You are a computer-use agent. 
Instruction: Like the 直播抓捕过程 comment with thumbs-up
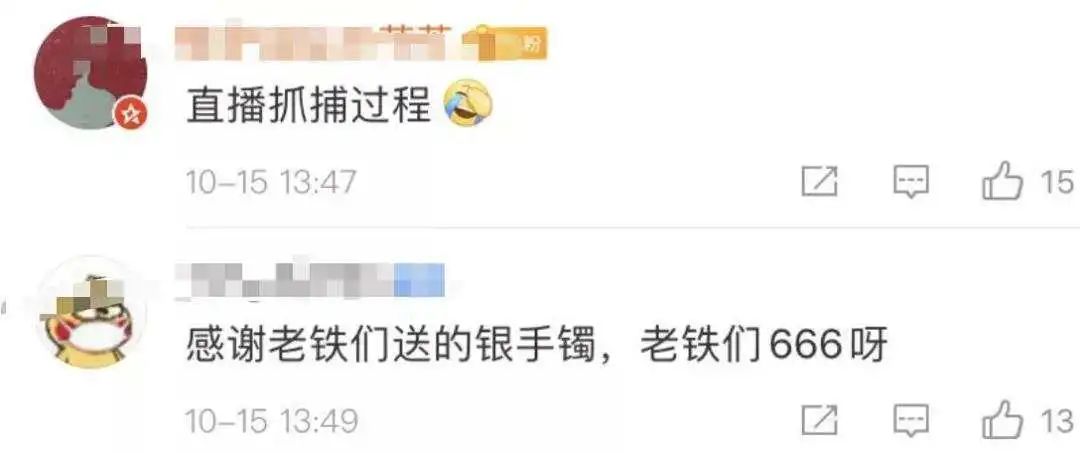[1002, 181]
